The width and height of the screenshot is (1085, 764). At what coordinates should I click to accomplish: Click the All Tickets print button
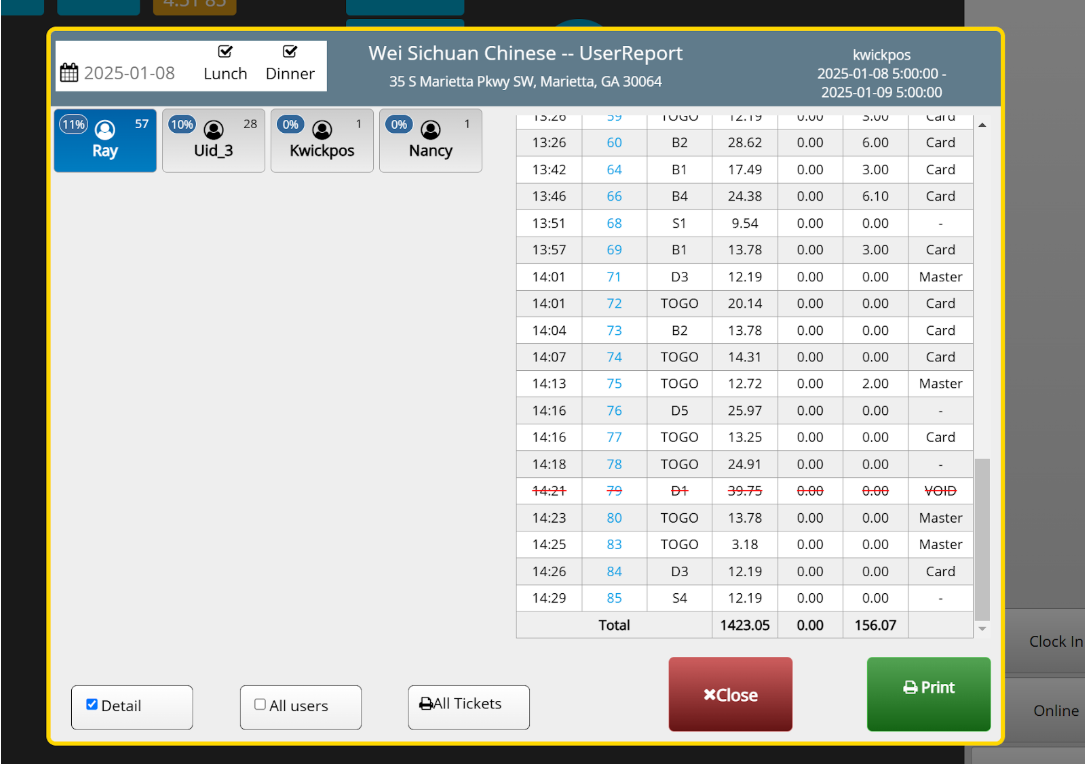coord(468,707)
